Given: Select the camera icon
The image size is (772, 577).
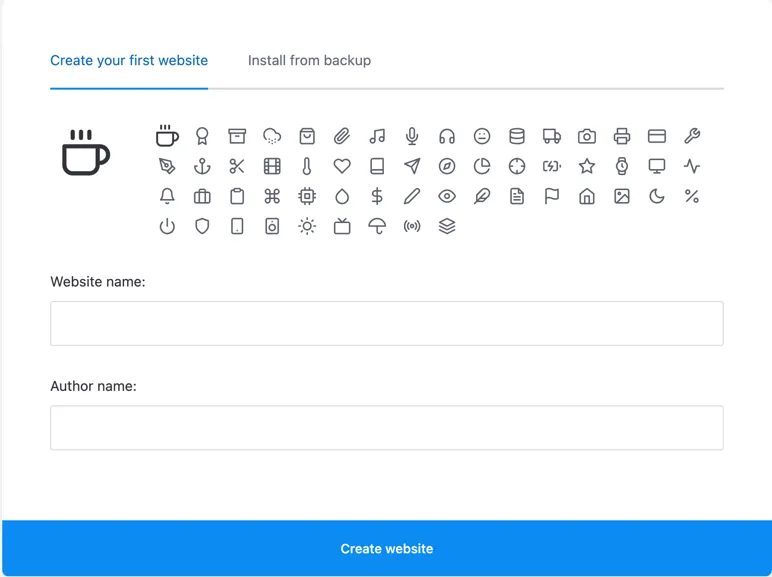Looking at the screenshot, I should 587,136.
